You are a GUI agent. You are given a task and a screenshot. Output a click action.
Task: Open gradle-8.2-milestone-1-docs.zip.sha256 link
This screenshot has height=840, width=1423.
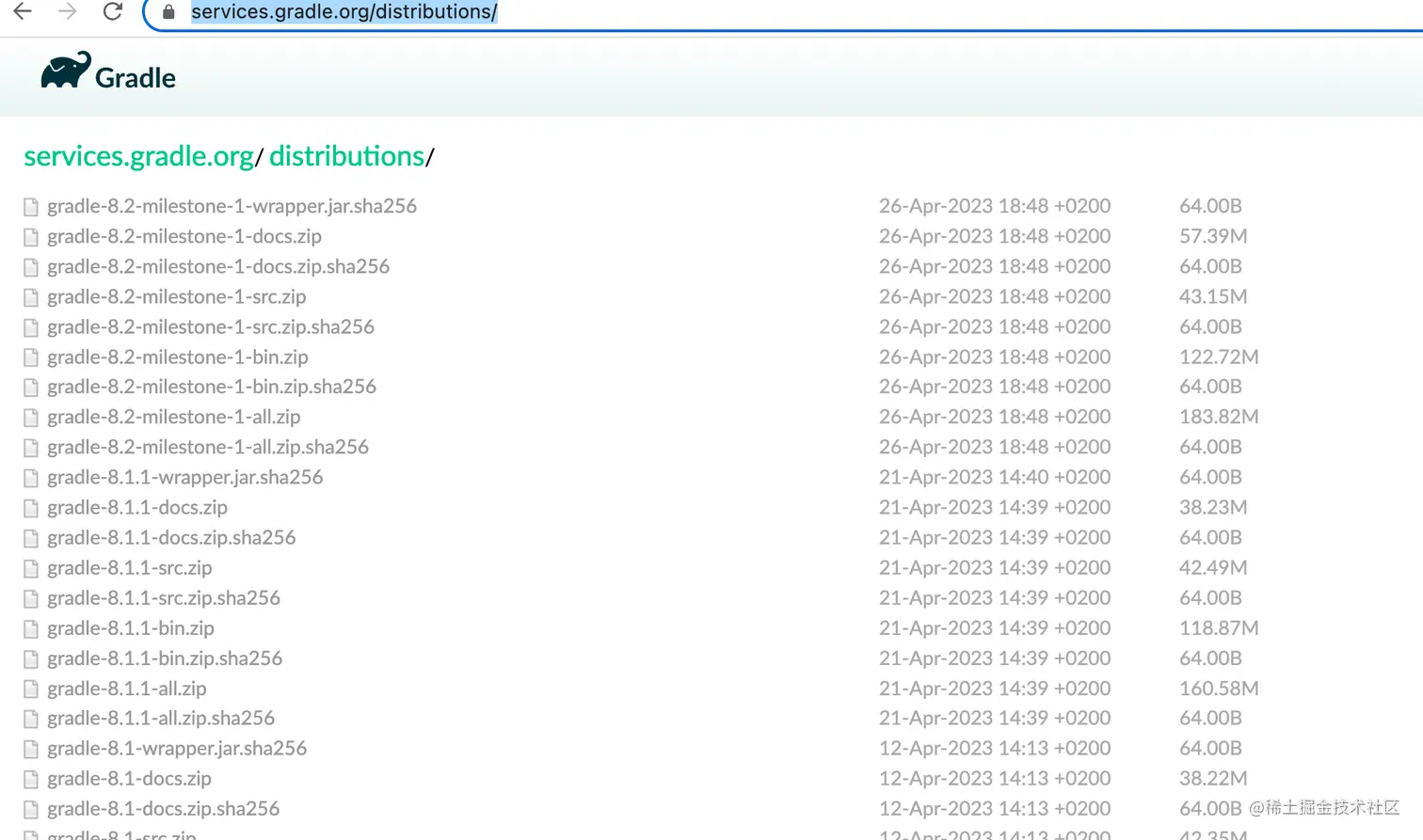pos(218,266)
